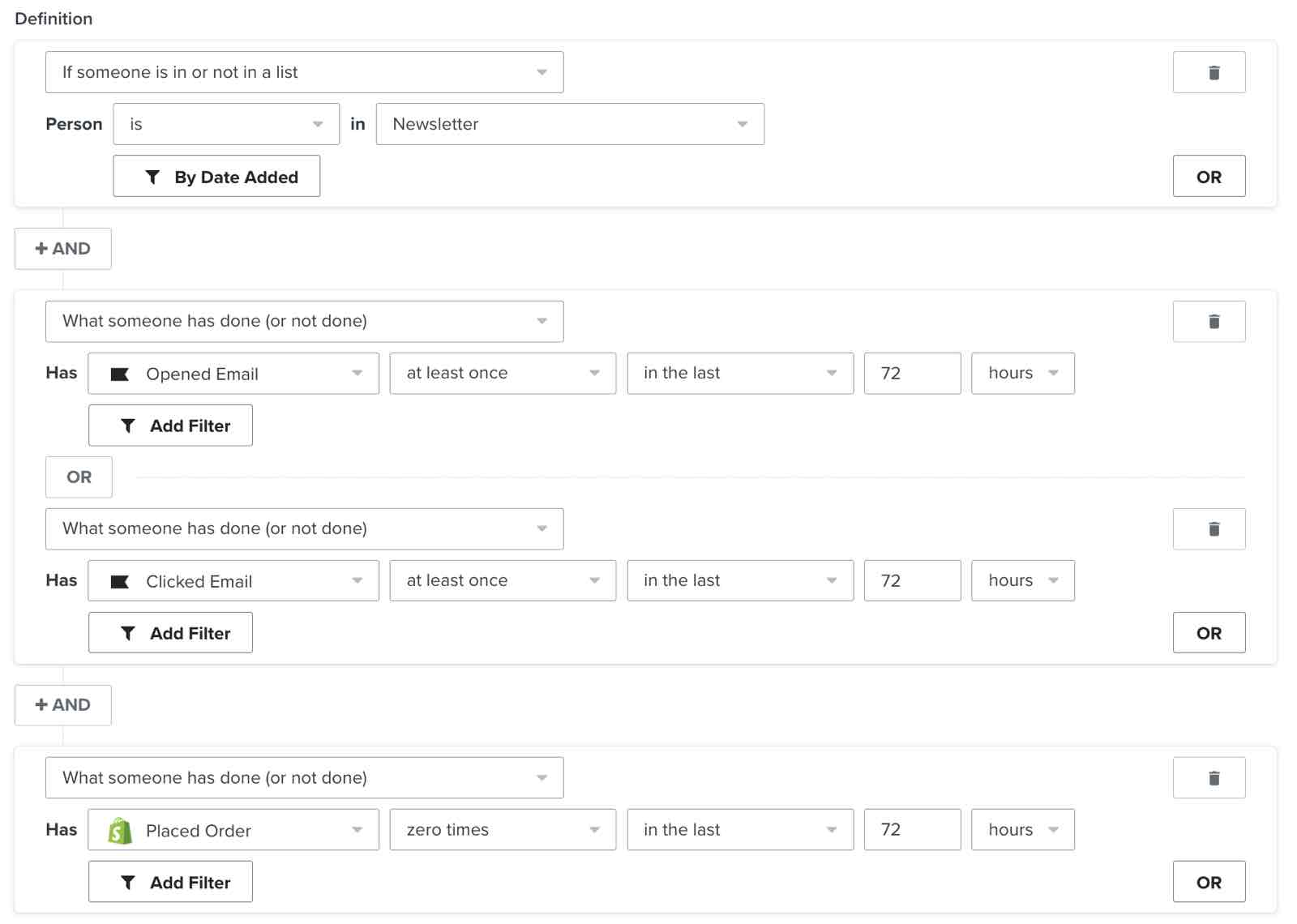This screenshot has width=1297, height=924.
Task: Delete the Newsletter list condition
Action: click(1209, 72)
